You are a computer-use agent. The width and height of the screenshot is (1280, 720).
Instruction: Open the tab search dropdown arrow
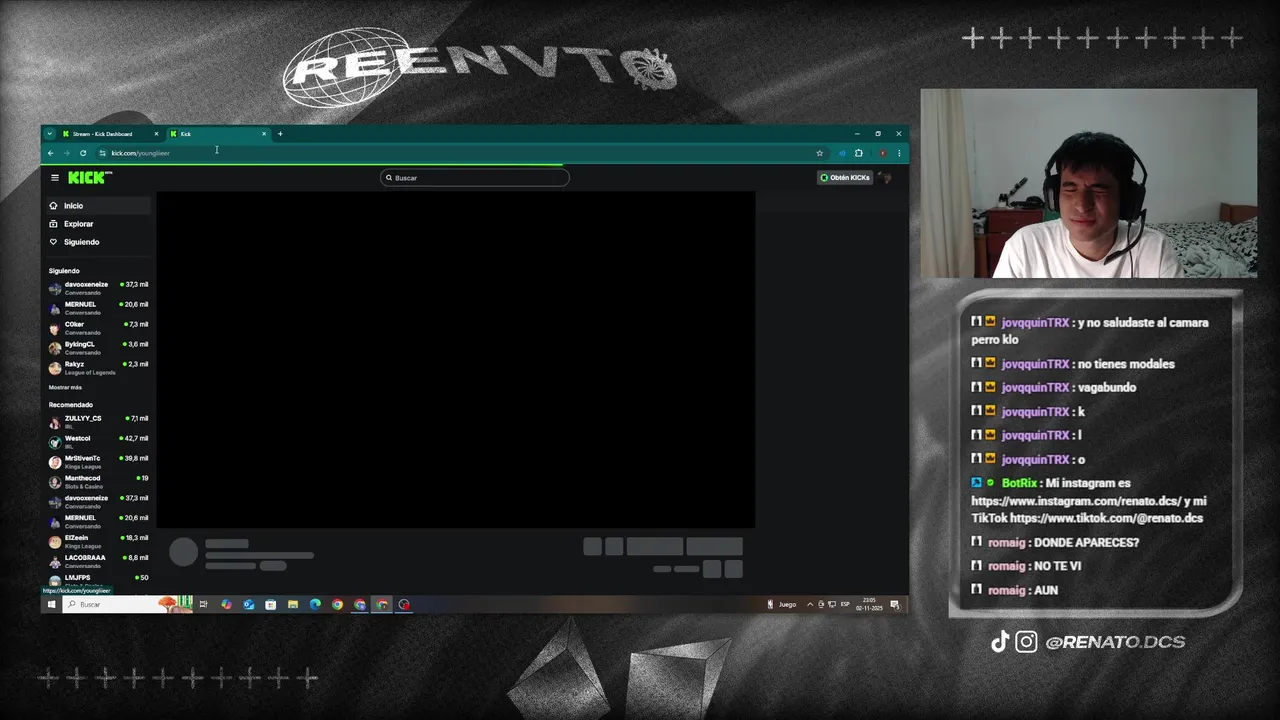click(49, 134)
